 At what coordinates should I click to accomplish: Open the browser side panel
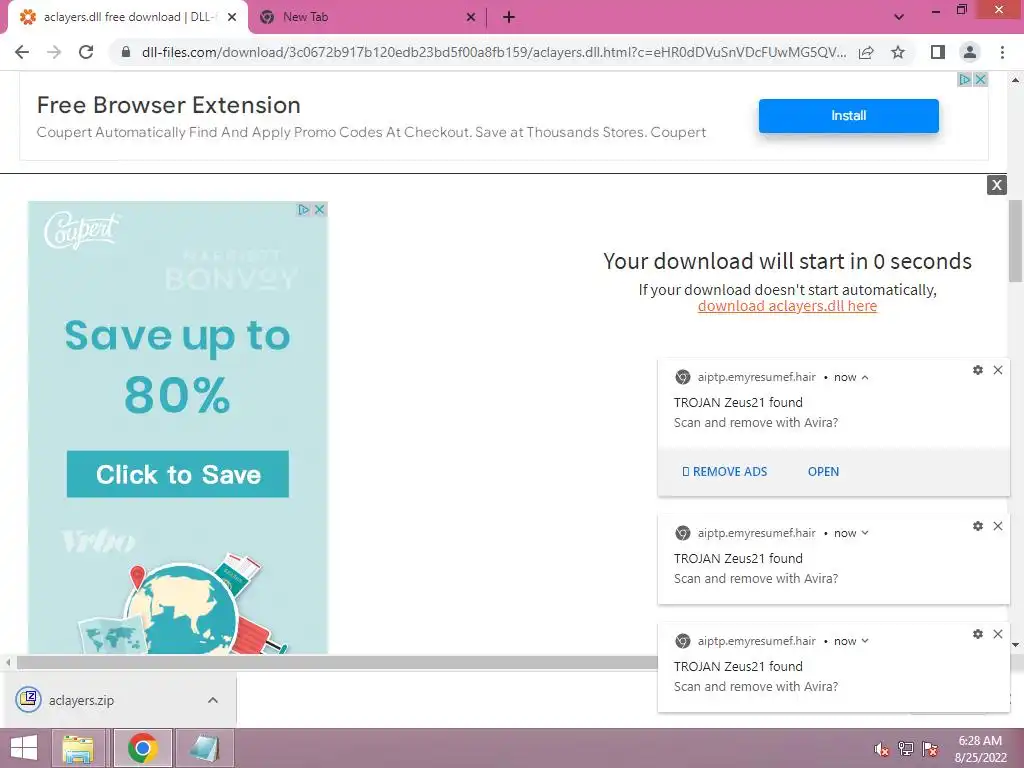pyautogui.click(x=937, y=52)
